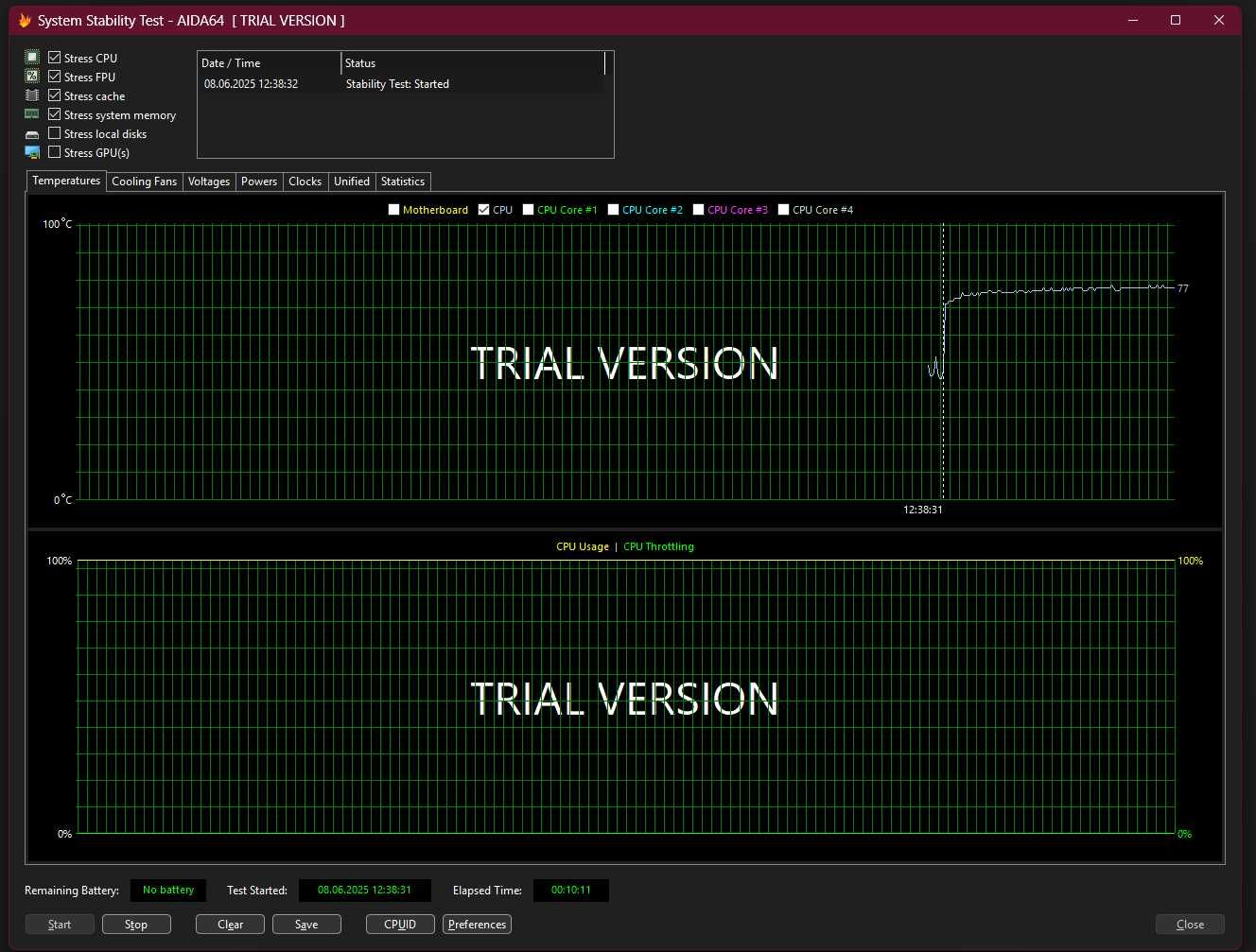Enable the Stress GPU(s) checkbox
The image size is (1256, 952).
coord(55,151)
